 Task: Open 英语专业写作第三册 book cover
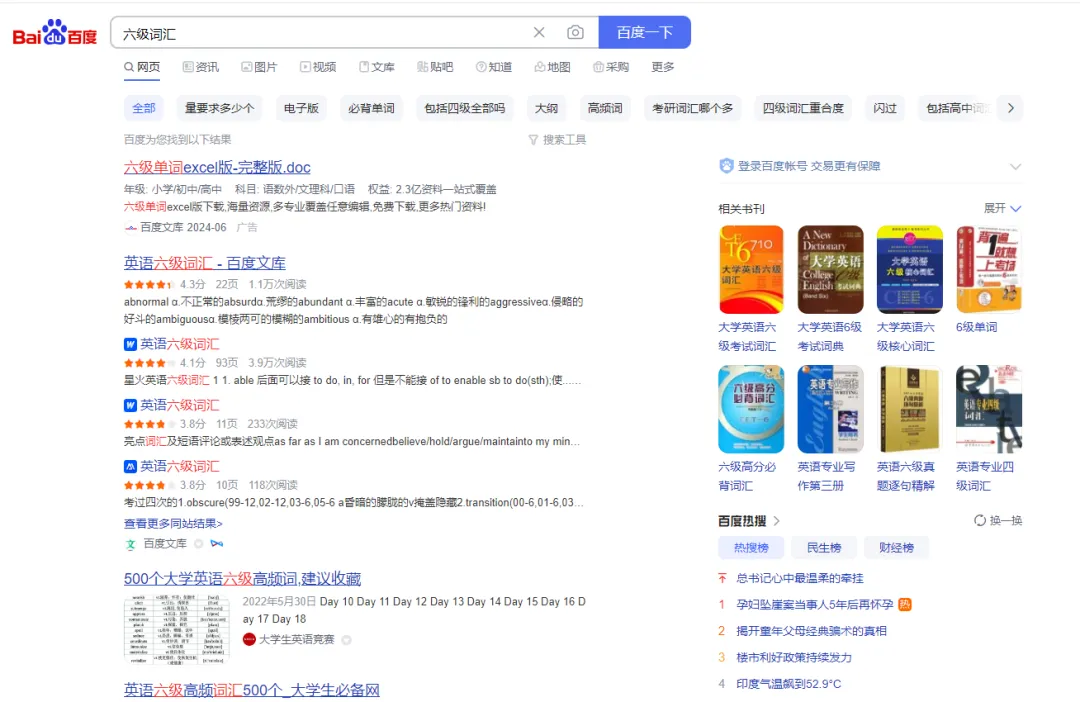coord(830,409)
